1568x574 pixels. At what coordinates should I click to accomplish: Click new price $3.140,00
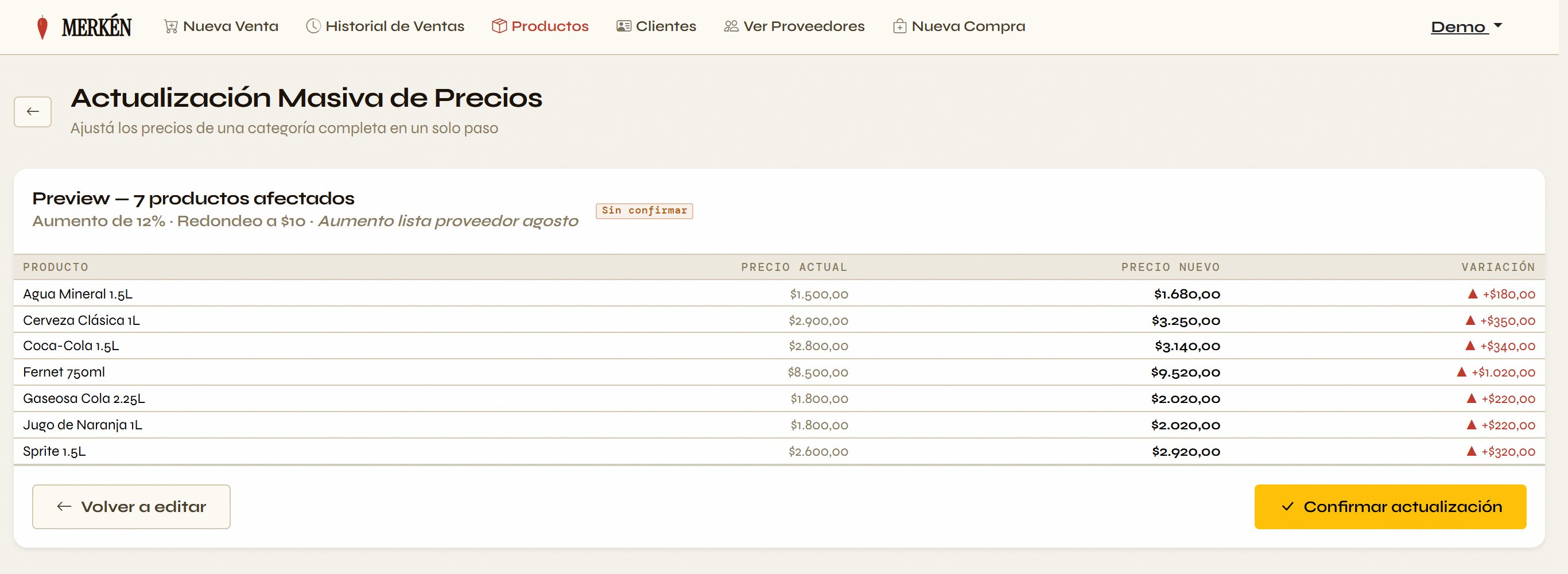(x=1187, y=346)
